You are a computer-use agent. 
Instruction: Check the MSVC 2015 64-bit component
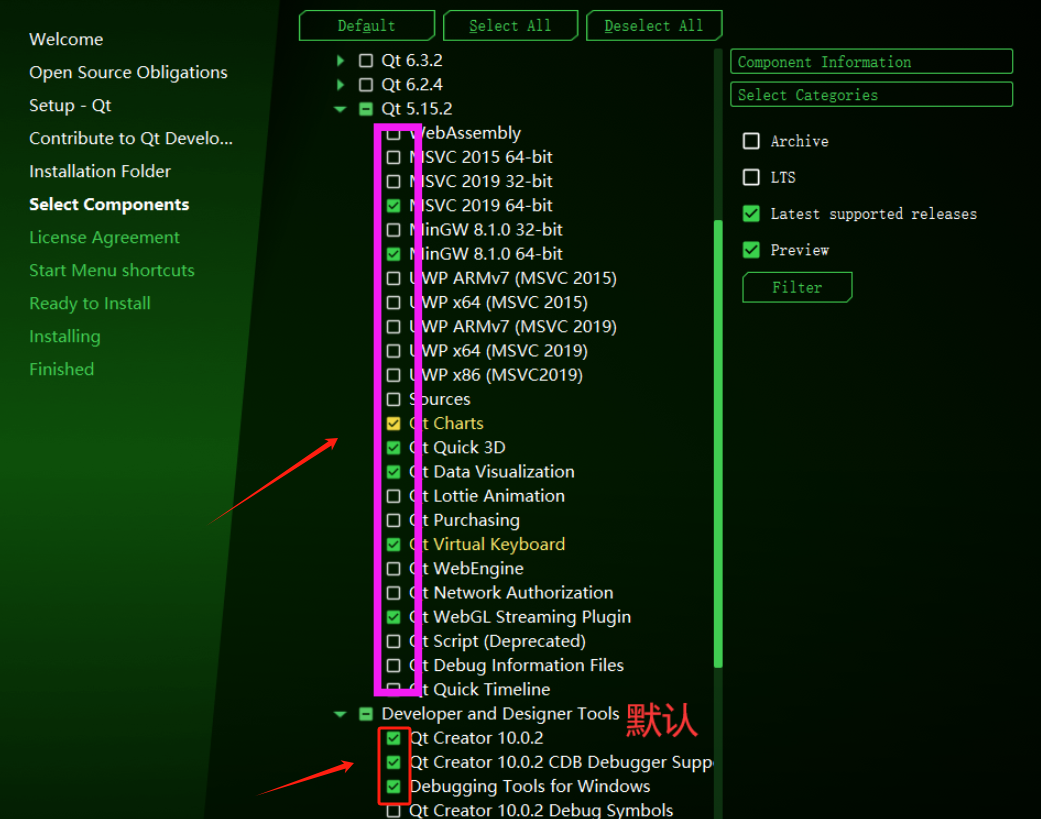pos(394,157)
